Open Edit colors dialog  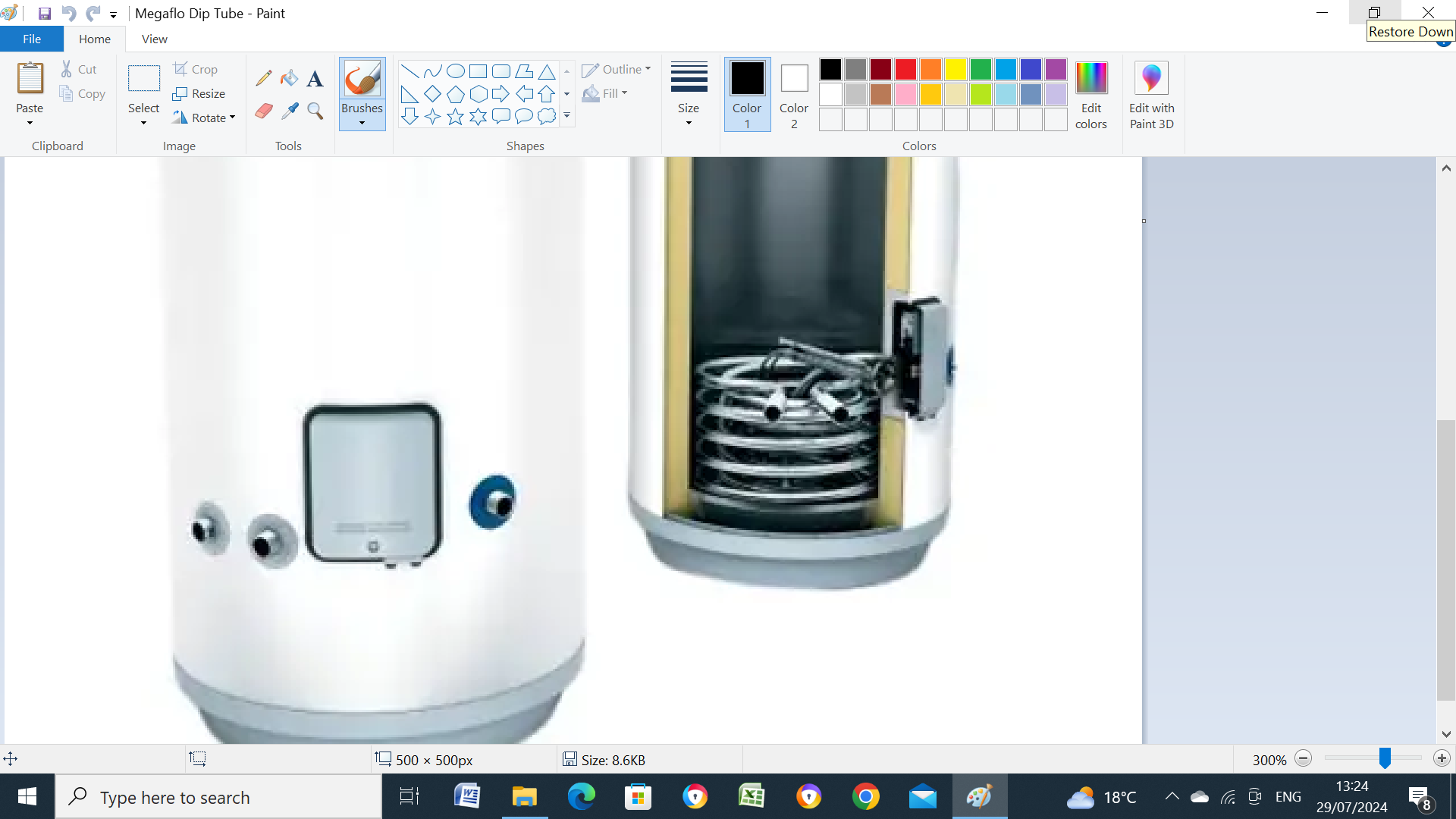point(1091,96)
